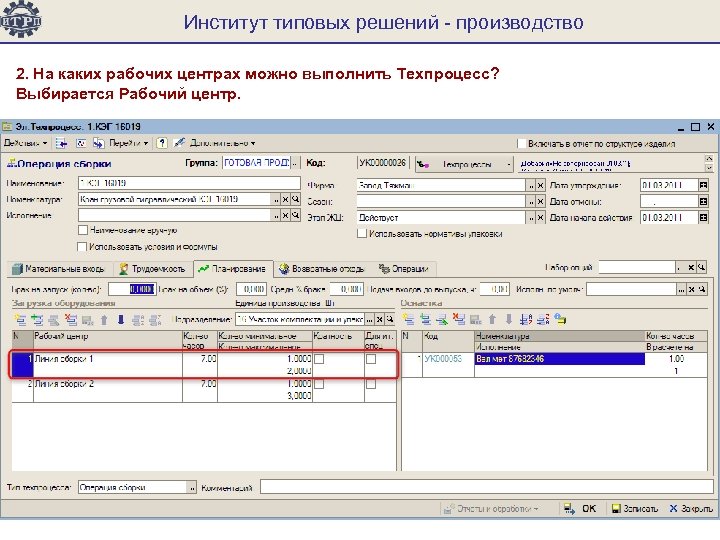
Task: Open Фирма field selection ellipsis button
Action: click(531, 186)
